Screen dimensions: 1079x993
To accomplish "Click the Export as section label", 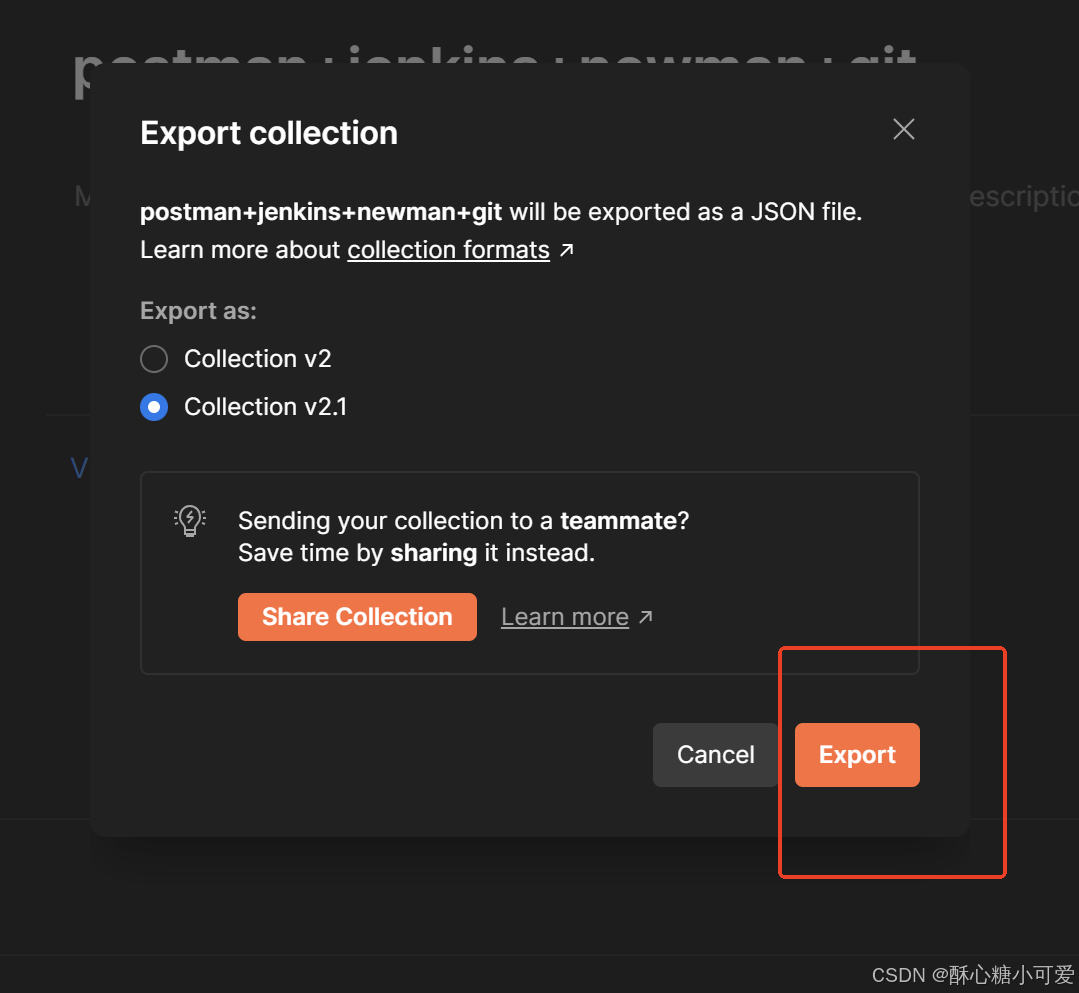I will 198,311.
